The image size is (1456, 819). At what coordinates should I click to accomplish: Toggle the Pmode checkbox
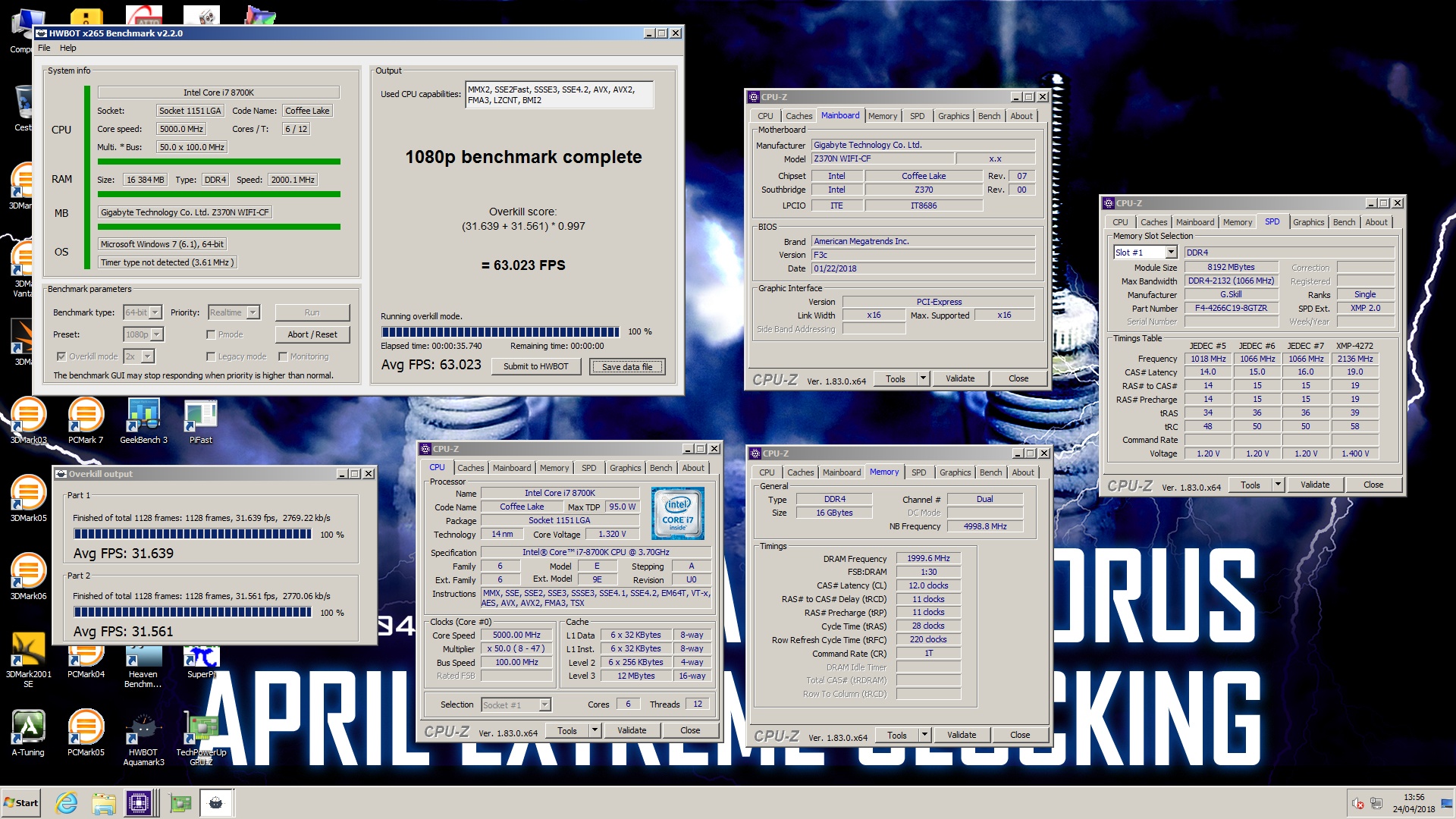211,334
